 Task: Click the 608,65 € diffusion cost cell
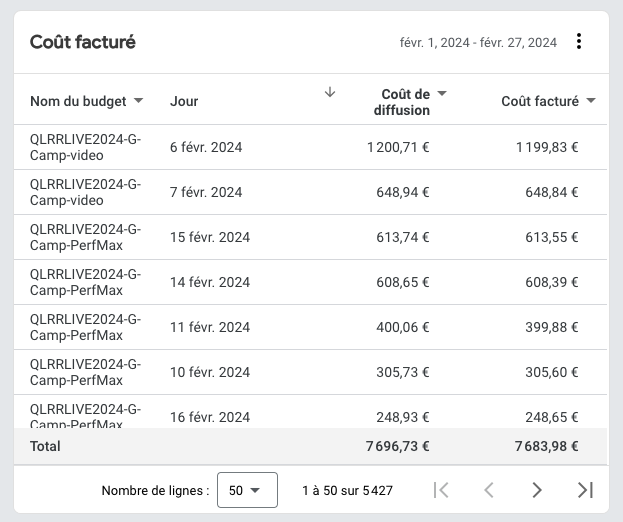(x=403, y=282)
